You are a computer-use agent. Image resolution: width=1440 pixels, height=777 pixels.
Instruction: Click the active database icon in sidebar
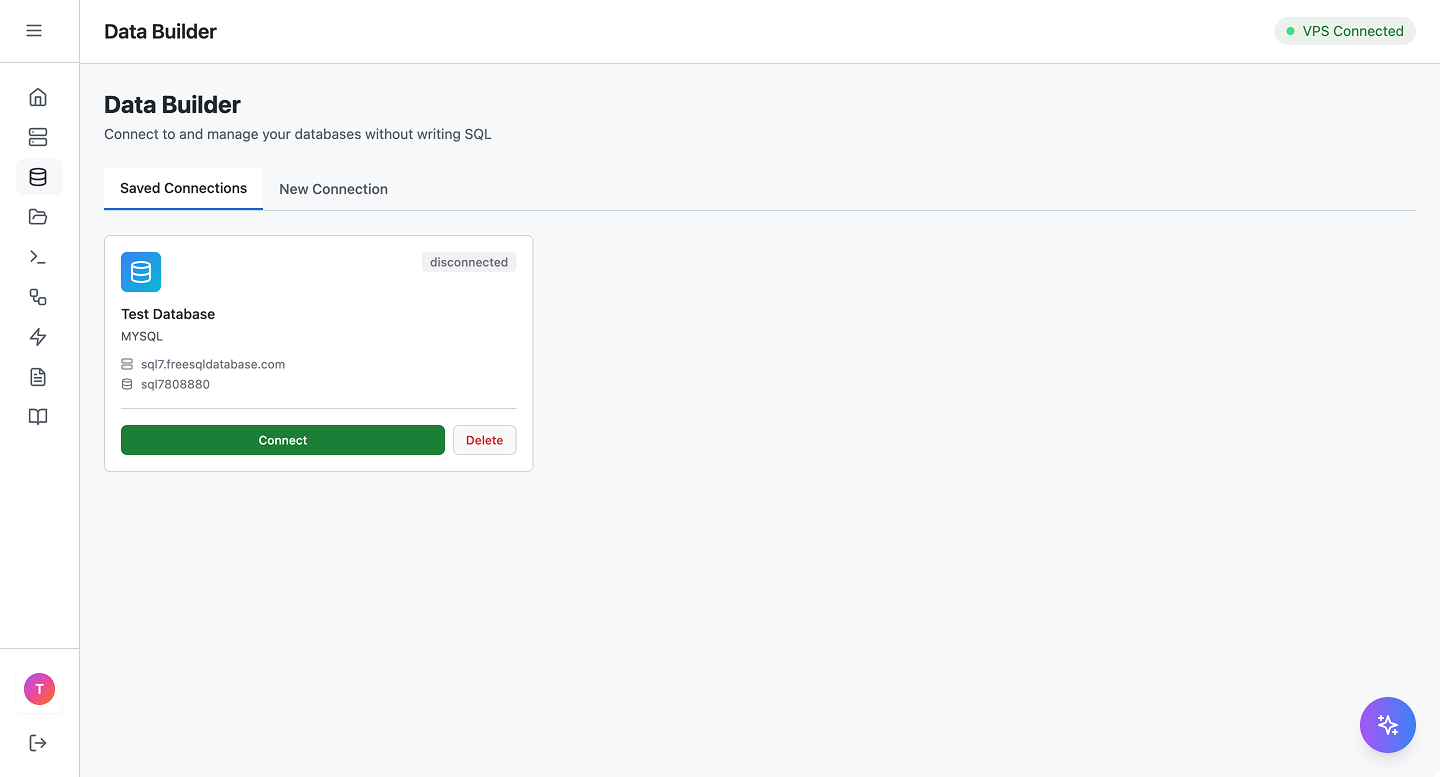[38, 177]
